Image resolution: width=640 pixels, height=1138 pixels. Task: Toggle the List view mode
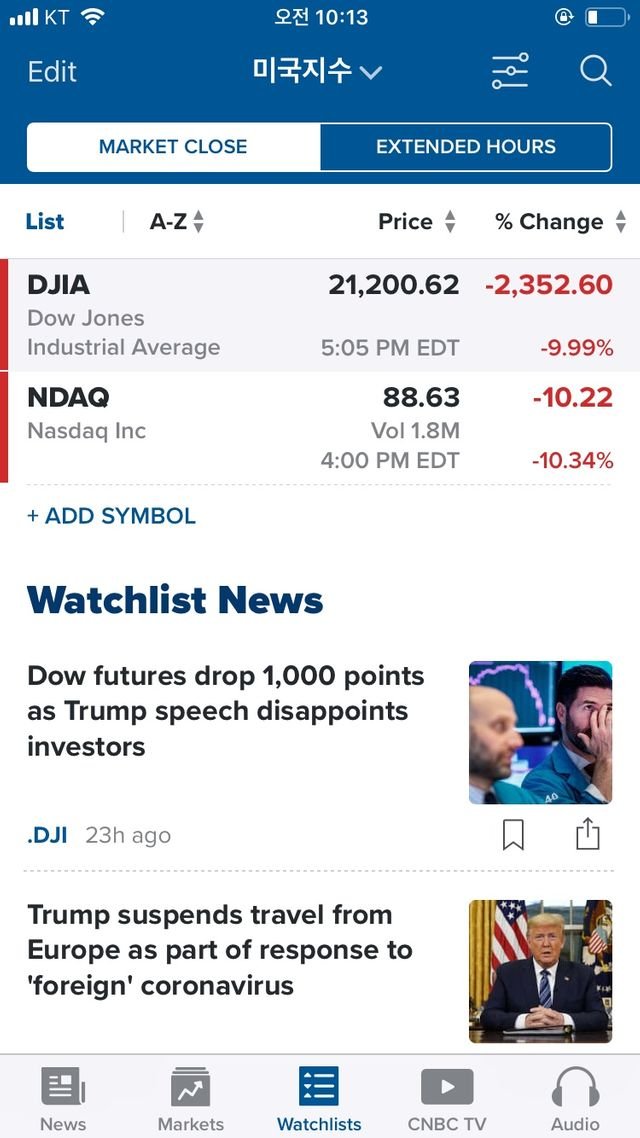45,221
